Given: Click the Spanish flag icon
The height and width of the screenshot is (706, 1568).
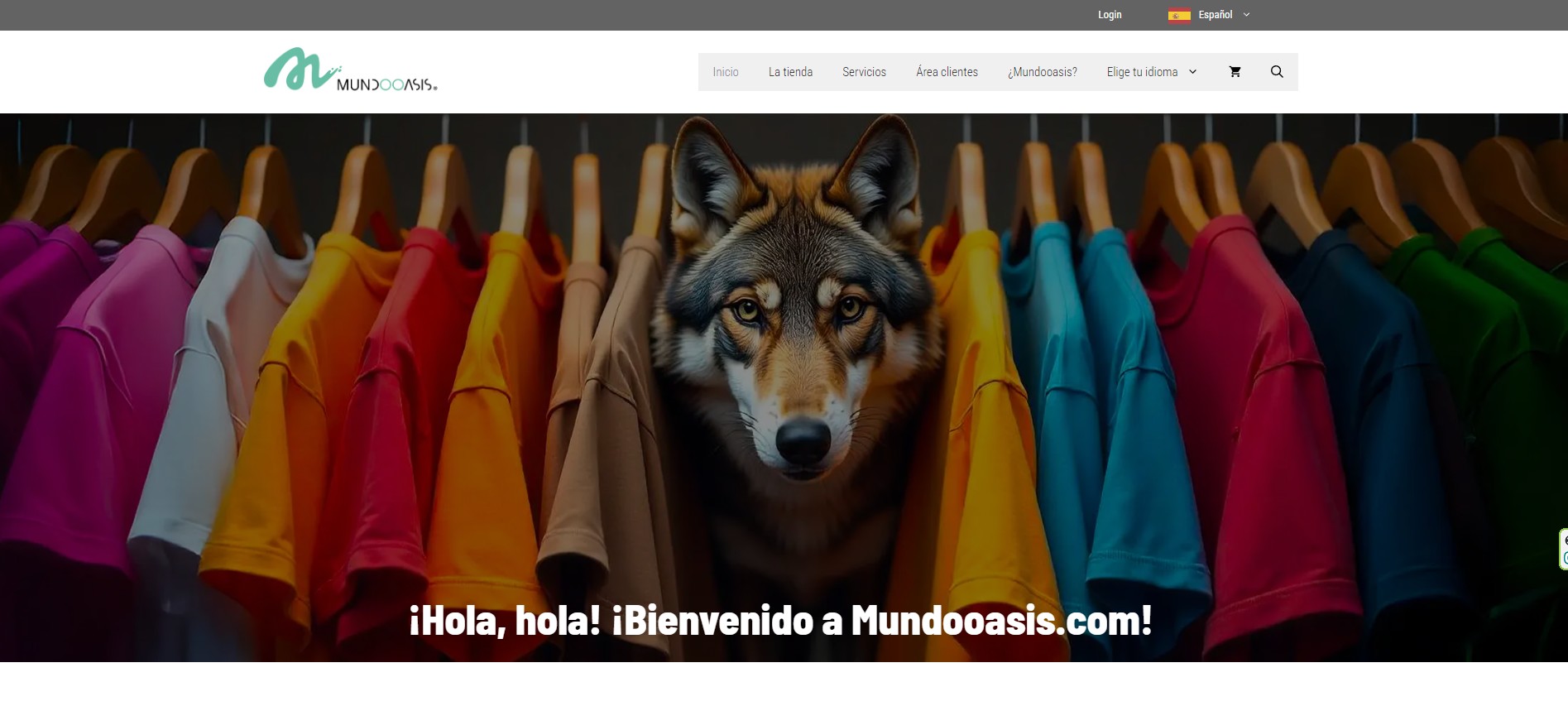Looking at the screenshot, I should [1179, 15].
